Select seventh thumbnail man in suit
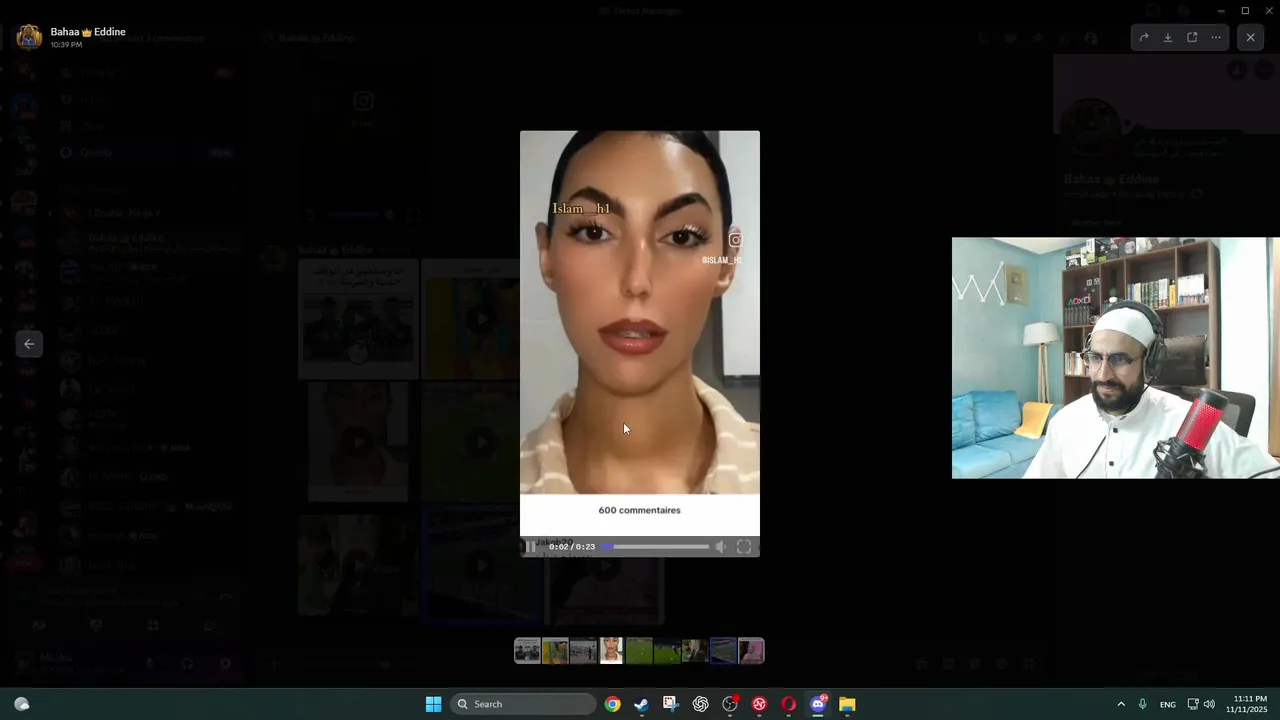The image size is (1280, 720). coord(695,651)
